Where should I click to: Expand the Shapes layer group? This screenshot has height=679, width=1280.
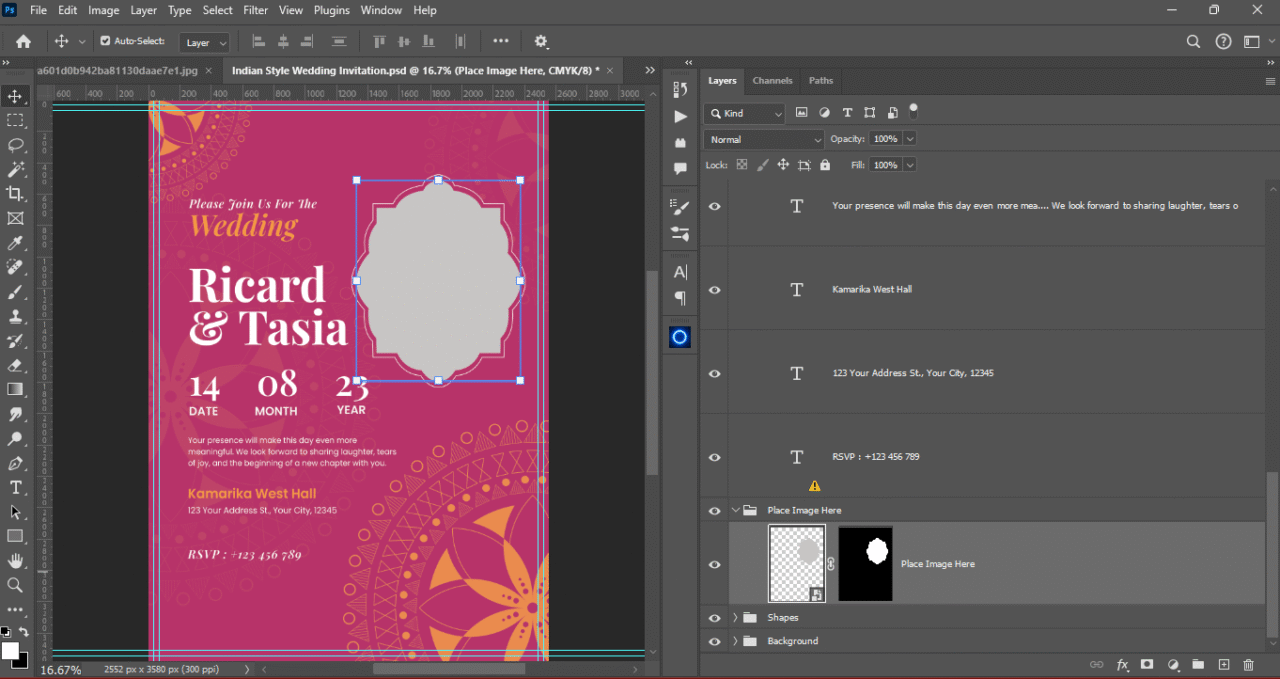(x=735, y=618)
